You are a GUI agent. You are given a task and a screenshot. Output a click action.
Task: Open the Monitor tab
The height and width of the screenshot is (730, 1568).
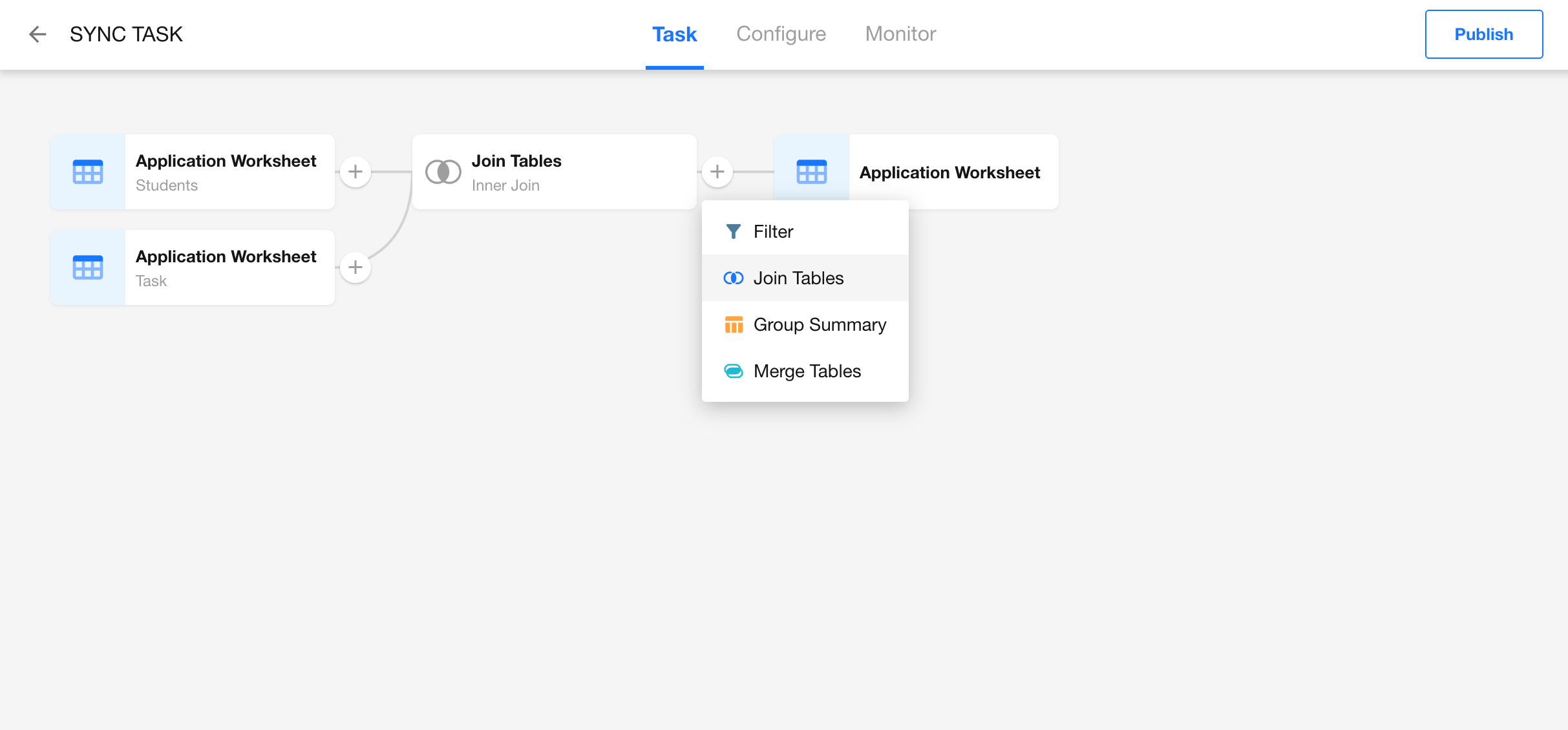pyautogui.click(x=900, y=34)
